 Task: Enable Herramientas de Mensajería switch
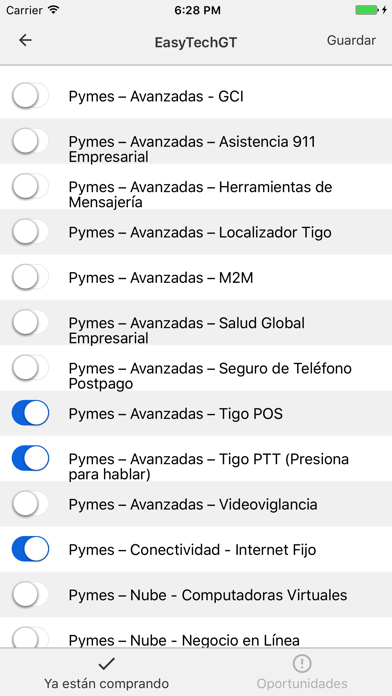coord(30,186)
